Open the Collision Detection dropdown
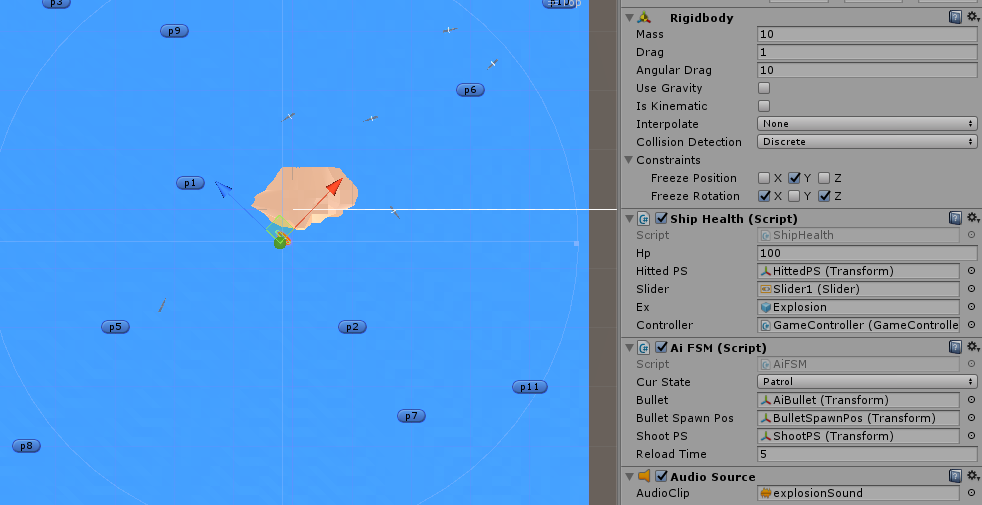Viewport: 982px width, 505px height. [867, 142]
